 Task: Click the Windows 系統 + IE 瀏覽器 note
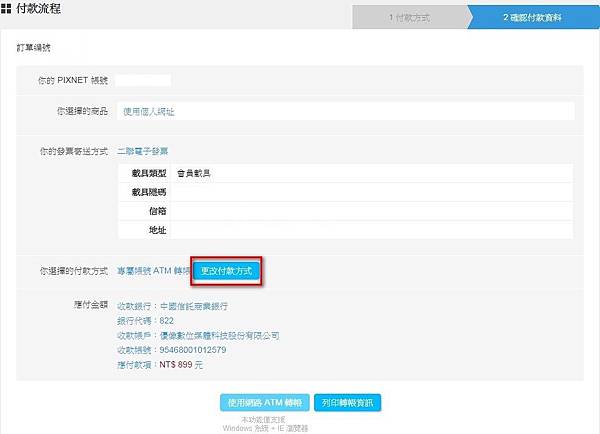(x=265, y=428)
